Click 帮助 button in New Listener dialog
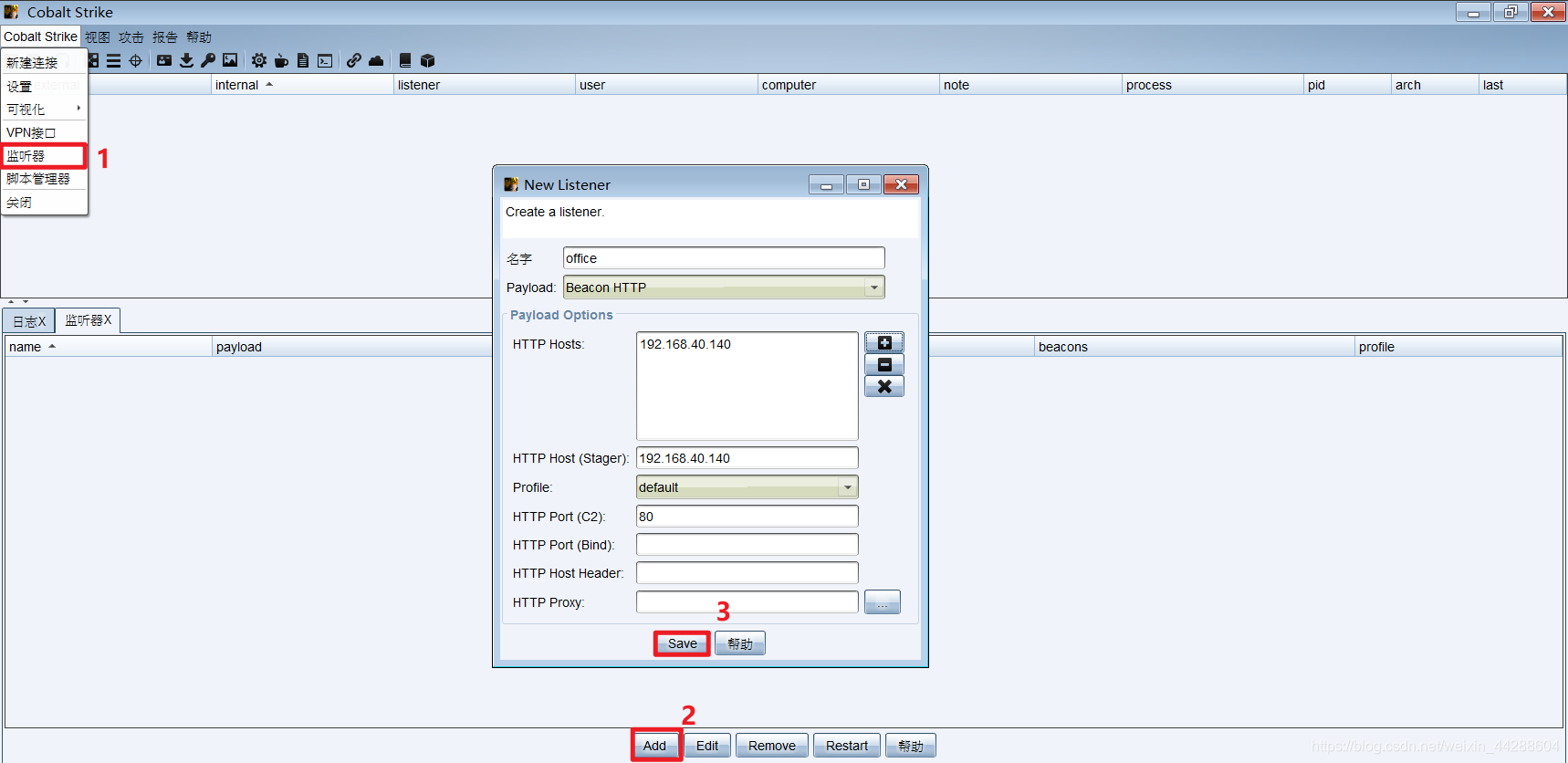The height and width of the screenshot is (763, 1568). (x=740, y=643)
